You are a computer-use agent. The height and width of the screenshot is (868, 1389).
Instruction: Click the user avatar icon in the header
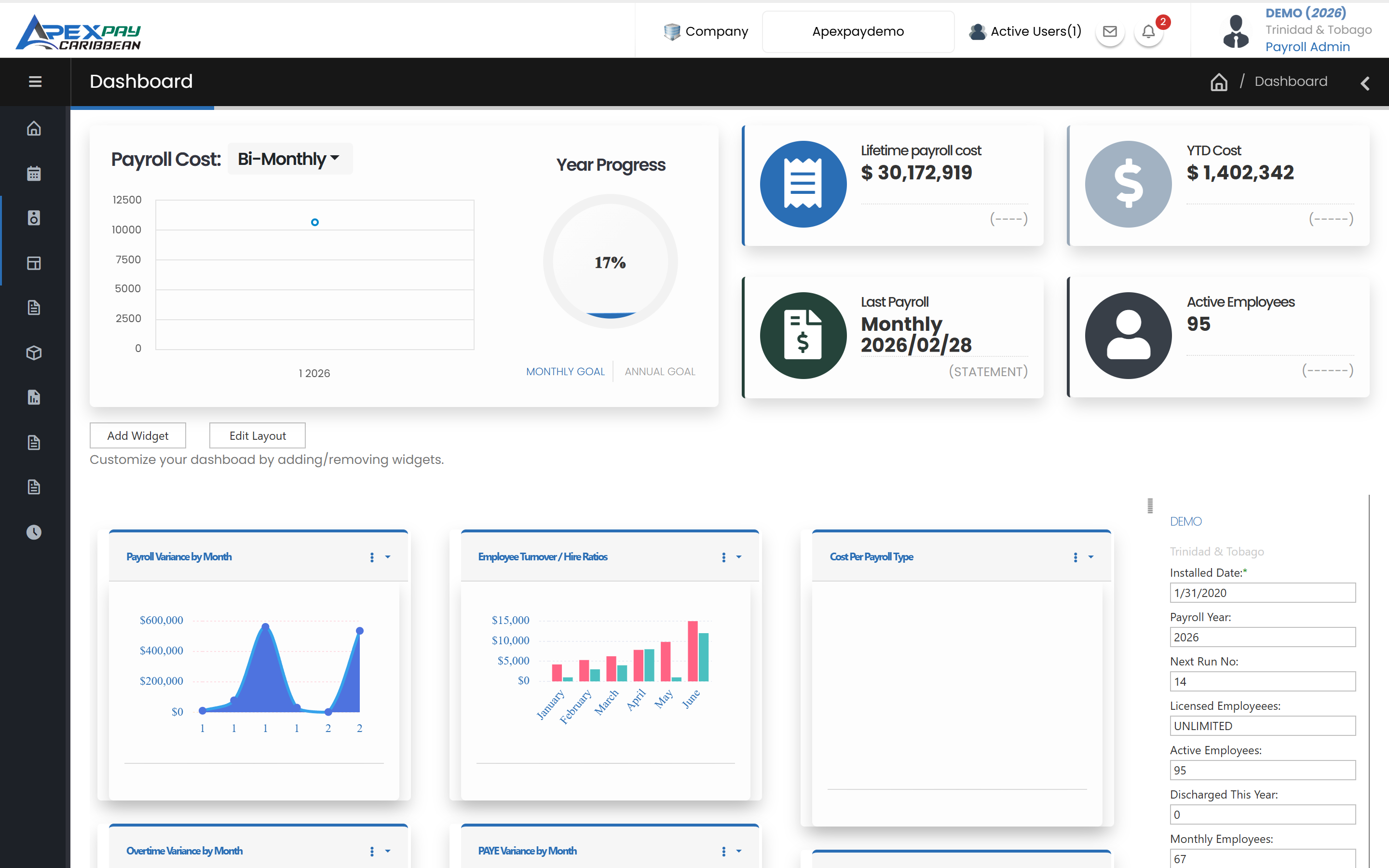1236,31
